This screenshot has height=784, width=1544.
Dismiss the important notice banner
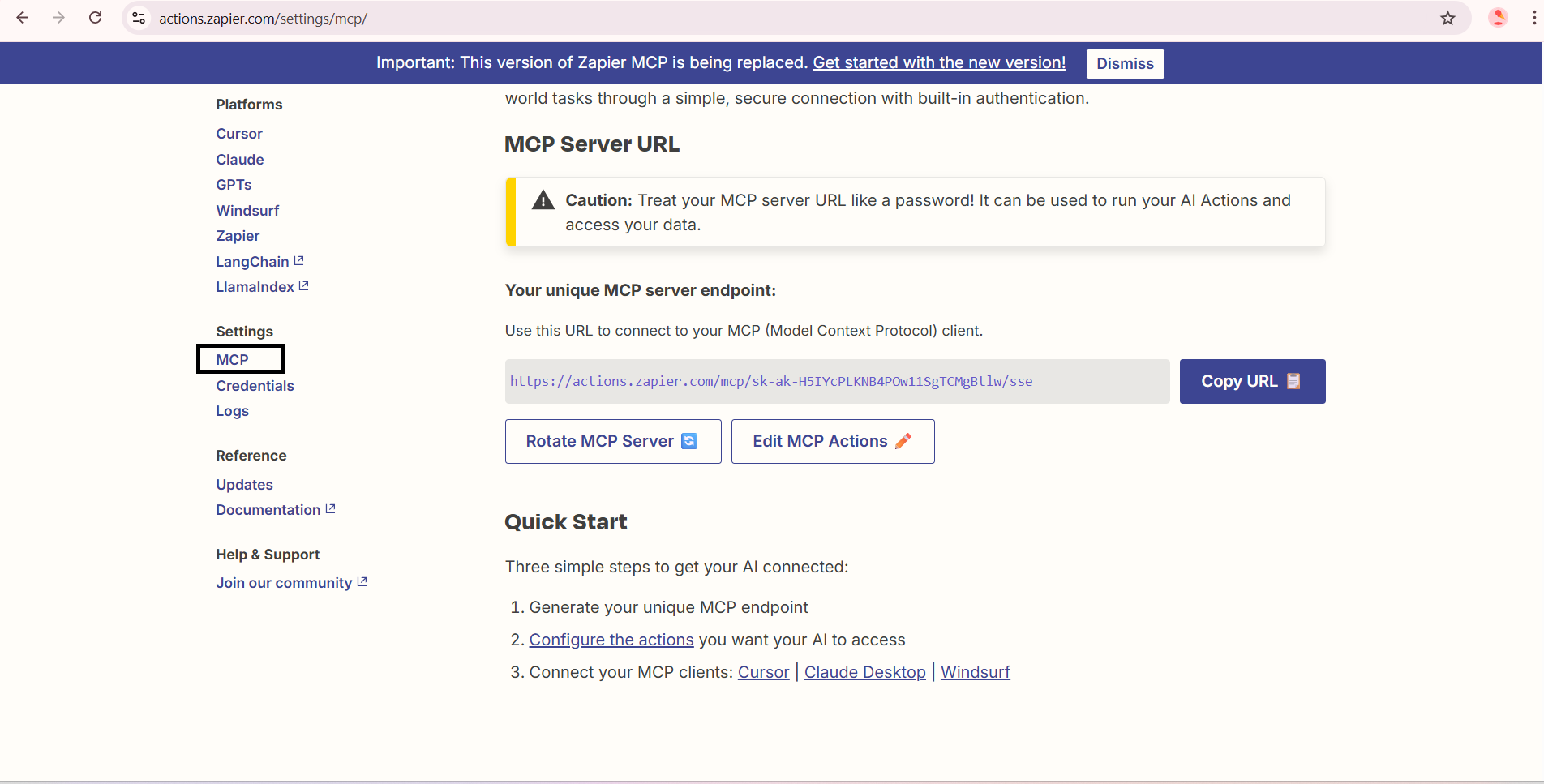[1124, 63]
